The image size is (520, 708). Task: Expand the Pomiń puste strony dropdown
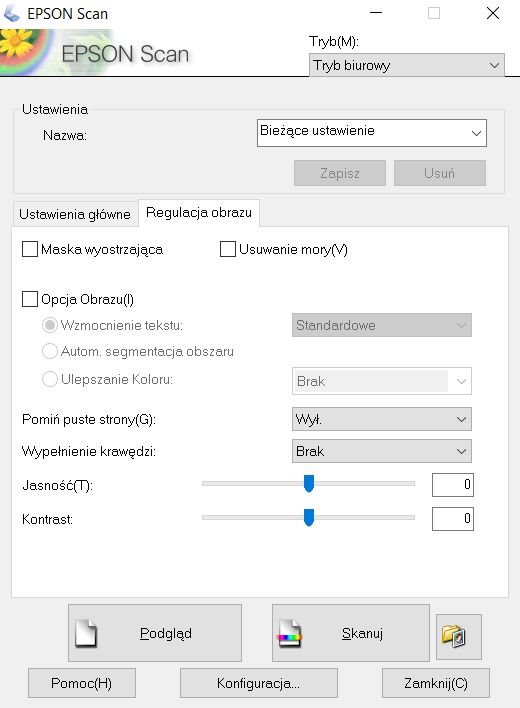(382, 419)
